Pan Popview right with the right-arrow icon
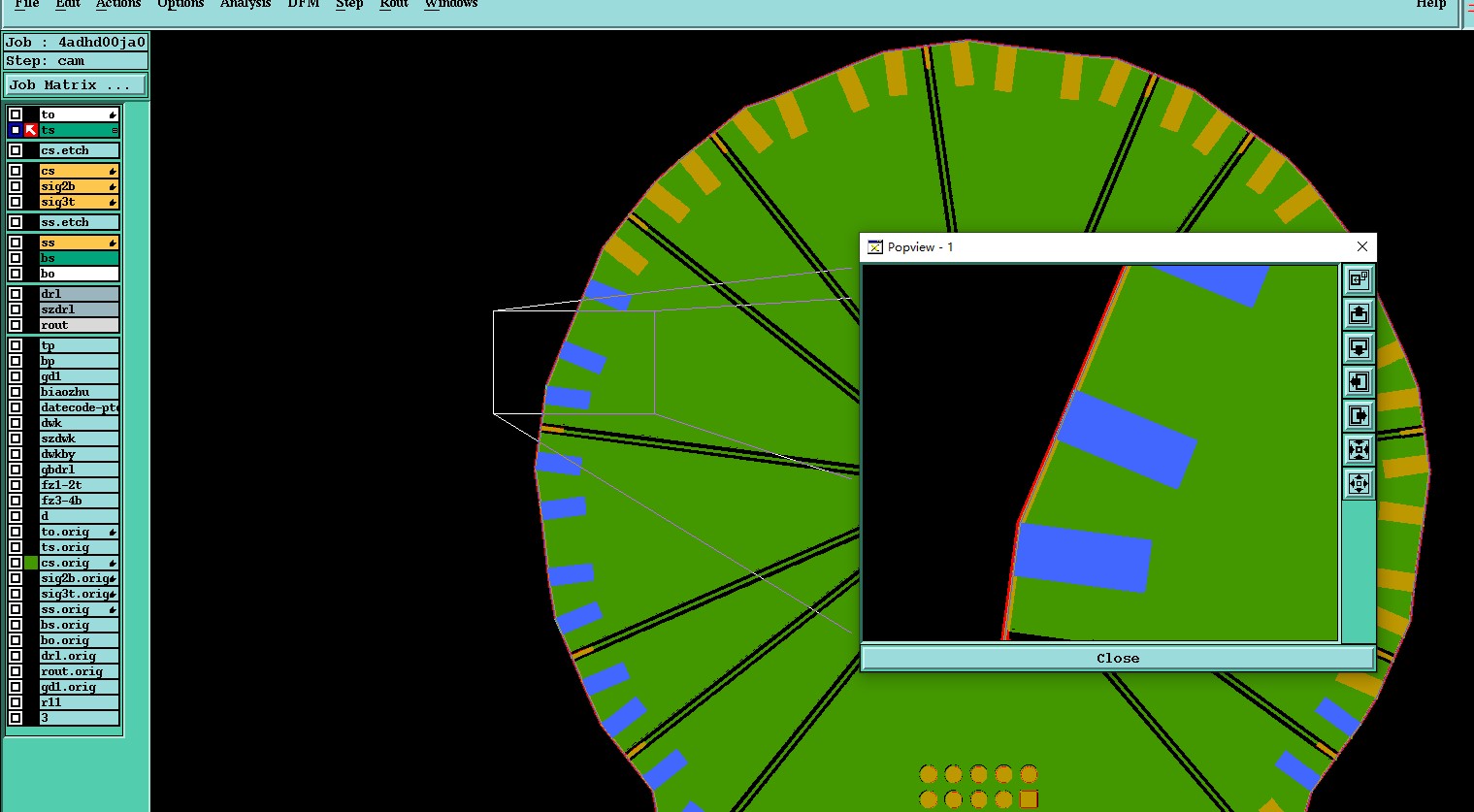This screenshot has height=812, width=1474. click(x=1359, y=416)
